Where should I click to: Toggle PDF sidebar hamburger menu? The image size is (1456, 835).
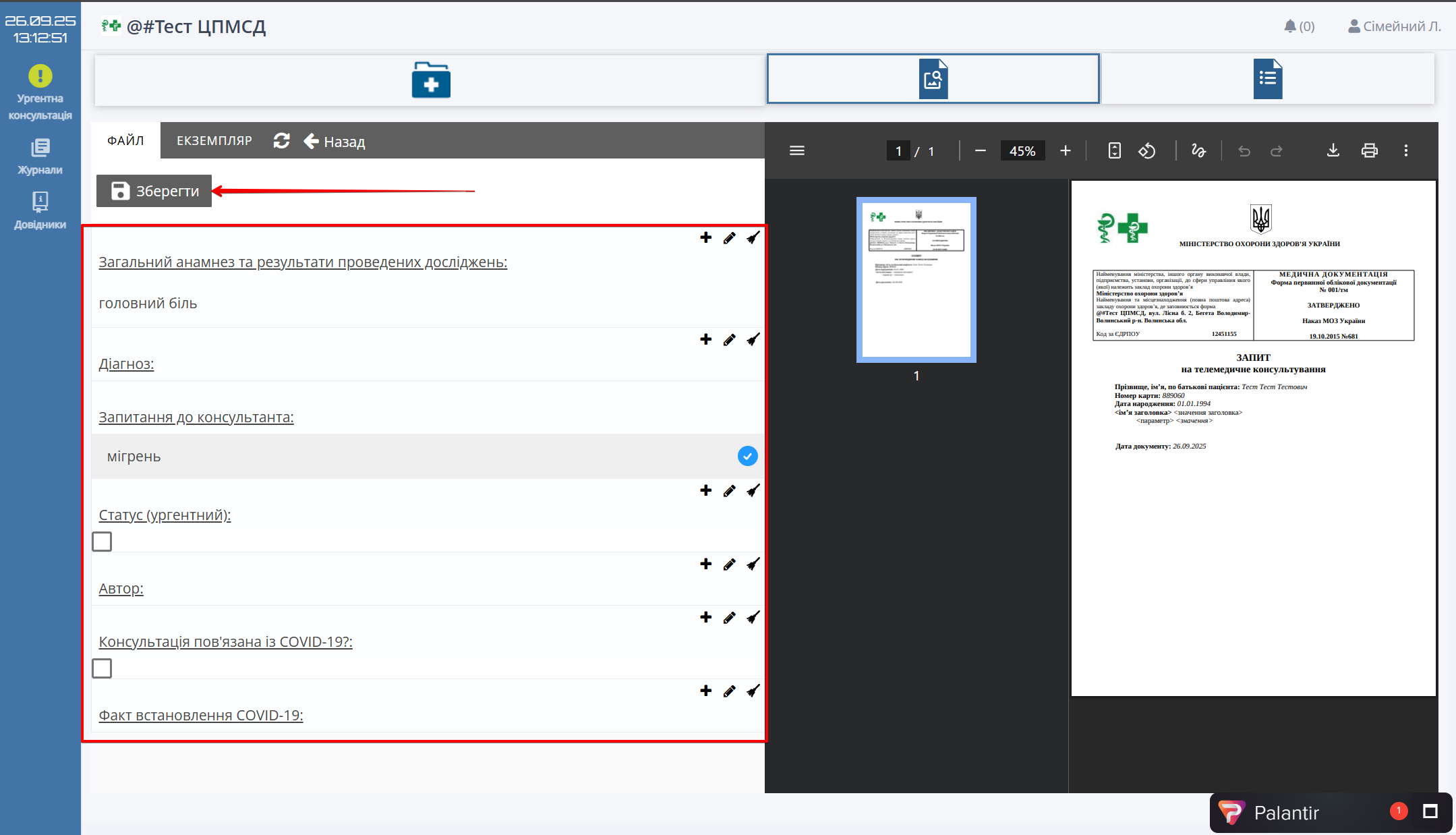[796, 151]
